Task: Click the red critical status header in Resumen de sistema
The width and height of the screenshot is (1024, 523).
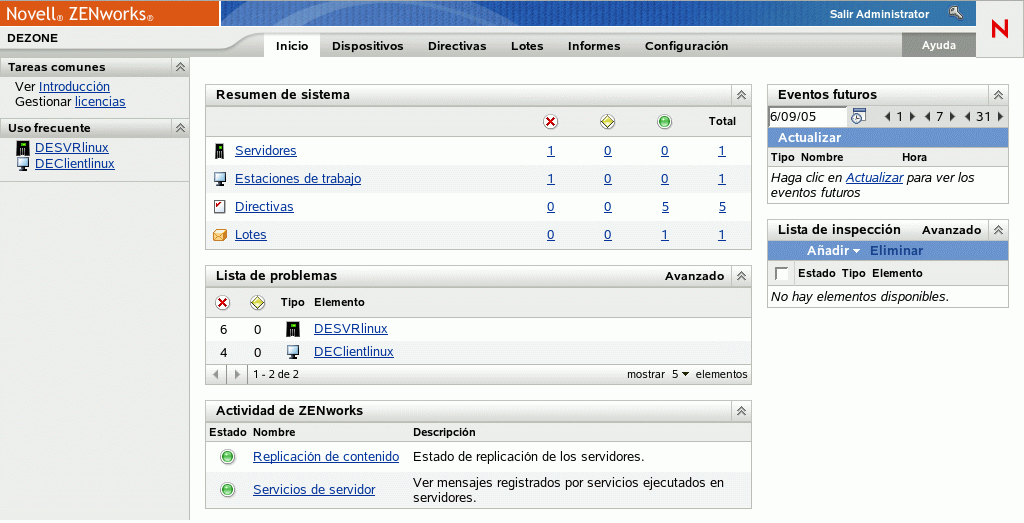Action: [551, 121]
